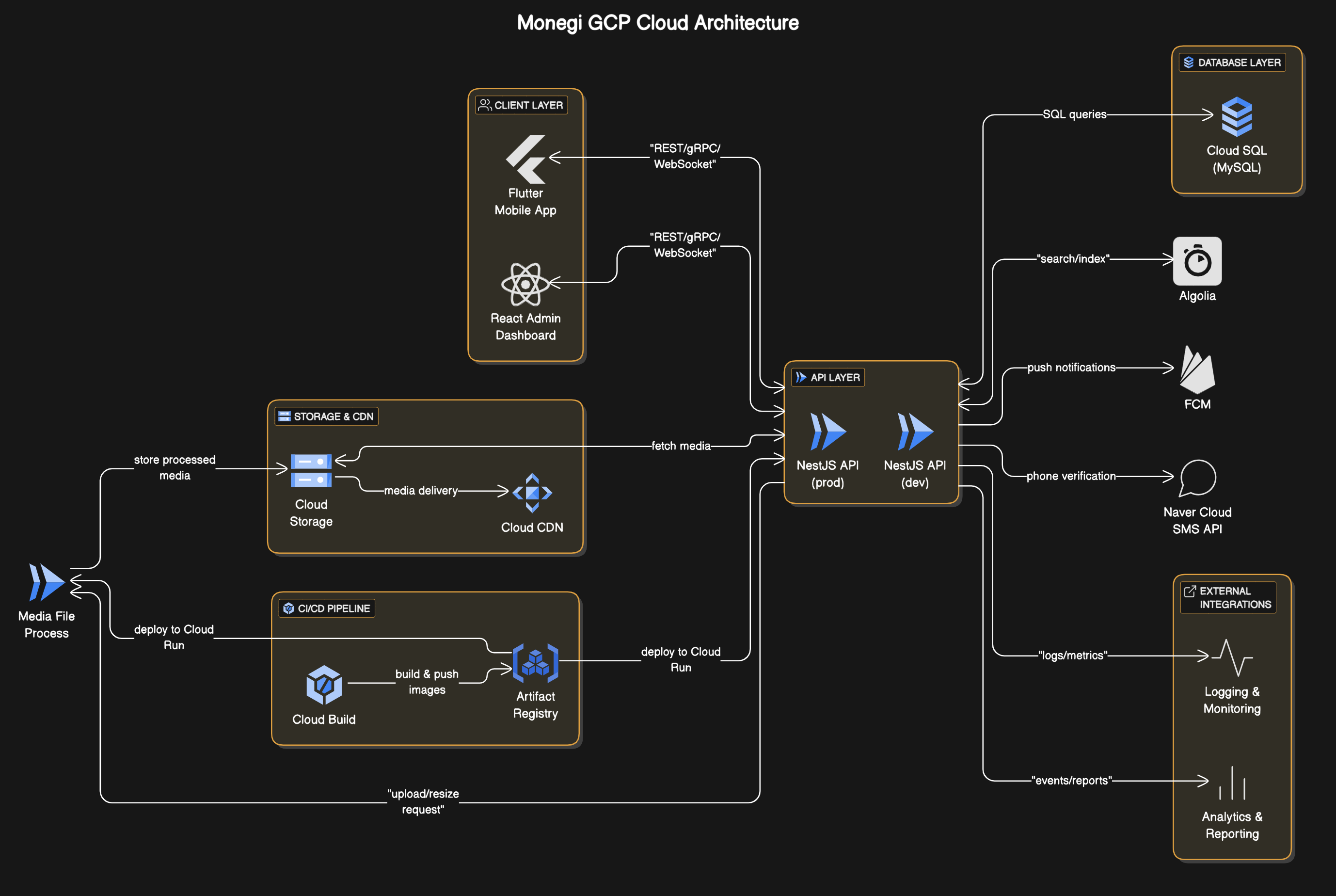Click the CI/CD PIPELINE group label
This screenshot has width=1336, height=896.
pos(327,608)
